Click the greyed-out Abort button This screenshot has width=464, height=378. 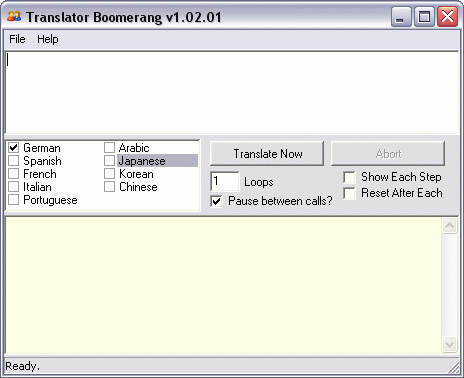tap(388, 154)
